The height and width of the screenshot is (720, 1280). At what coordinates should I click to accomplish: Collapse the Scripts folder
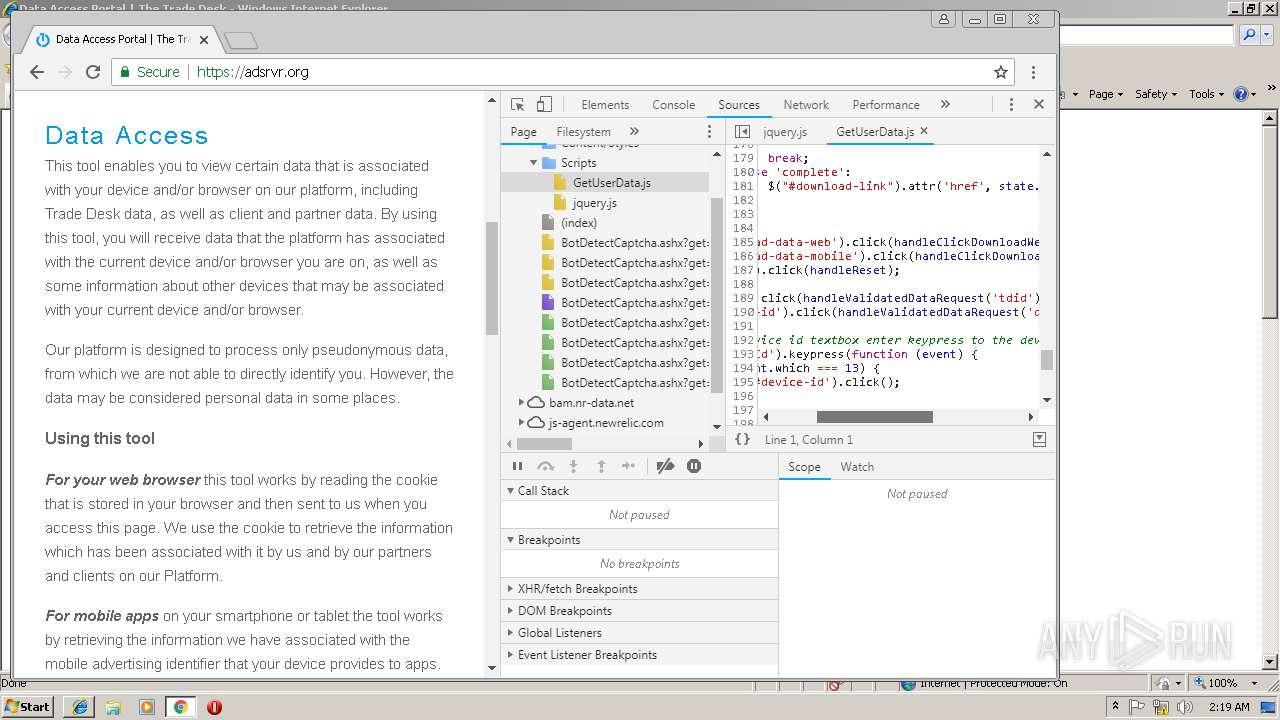pos(534,162)
